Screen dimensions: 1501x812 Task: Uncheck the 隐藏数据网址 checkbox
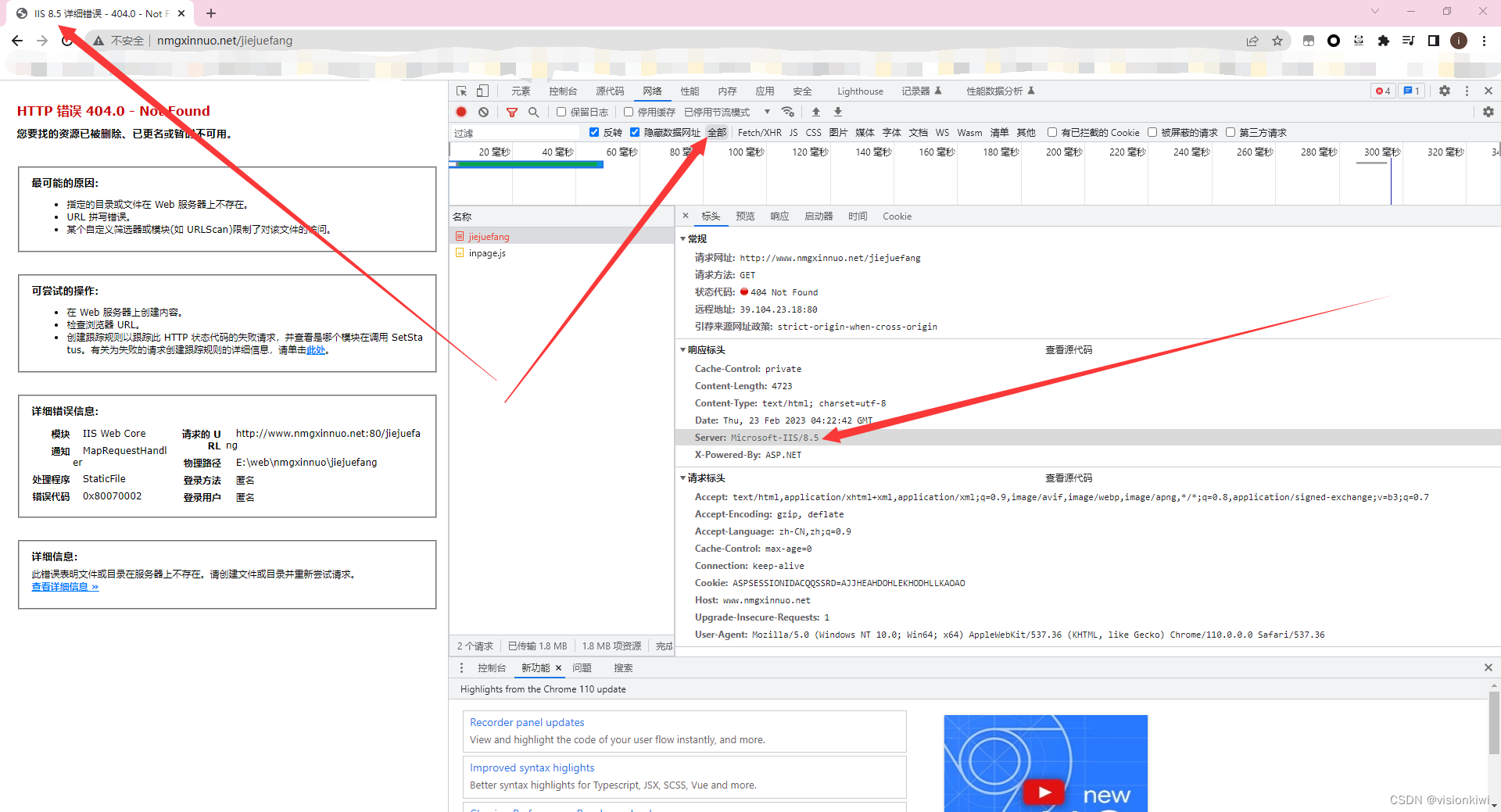coord(635,132)
